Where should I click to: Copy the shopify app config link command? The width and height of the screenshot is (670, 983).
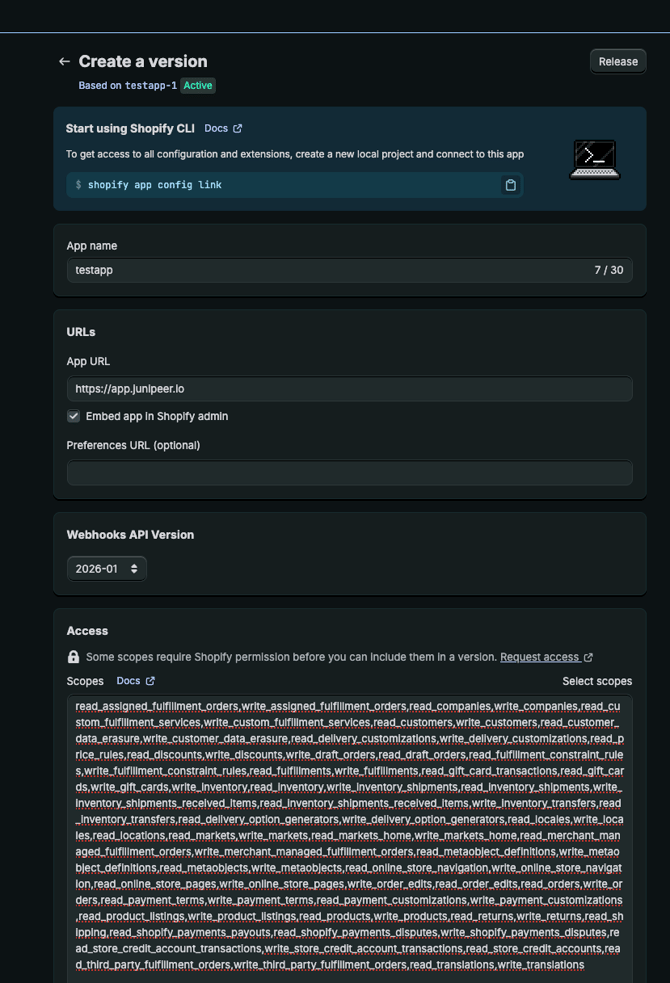tap(510, 185)
